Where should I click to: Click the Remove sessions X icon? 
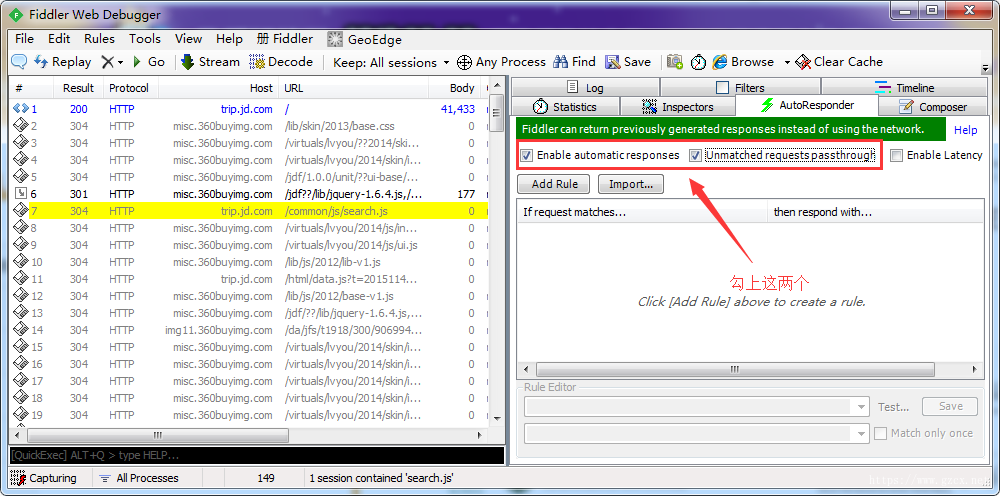(107, 62)
